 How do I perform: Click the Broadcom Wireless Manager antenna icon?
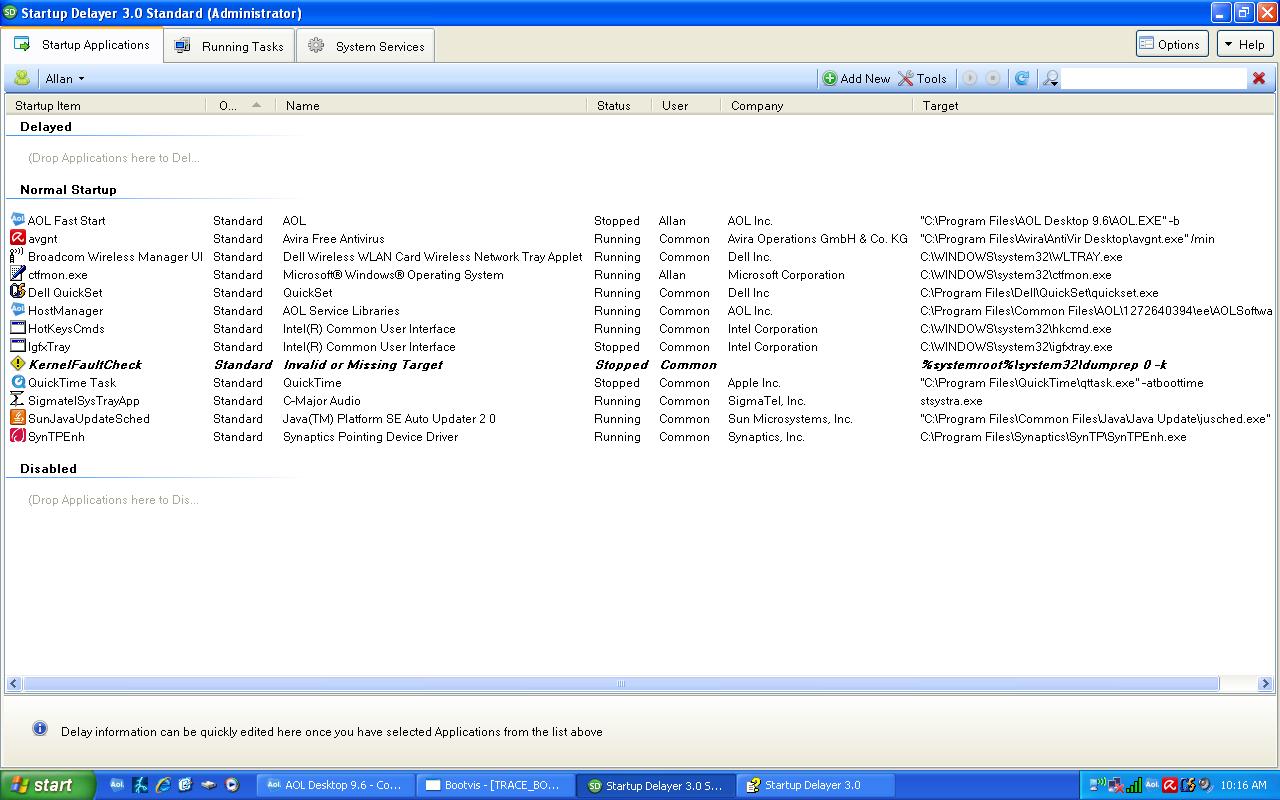click(x=18, y=256)
